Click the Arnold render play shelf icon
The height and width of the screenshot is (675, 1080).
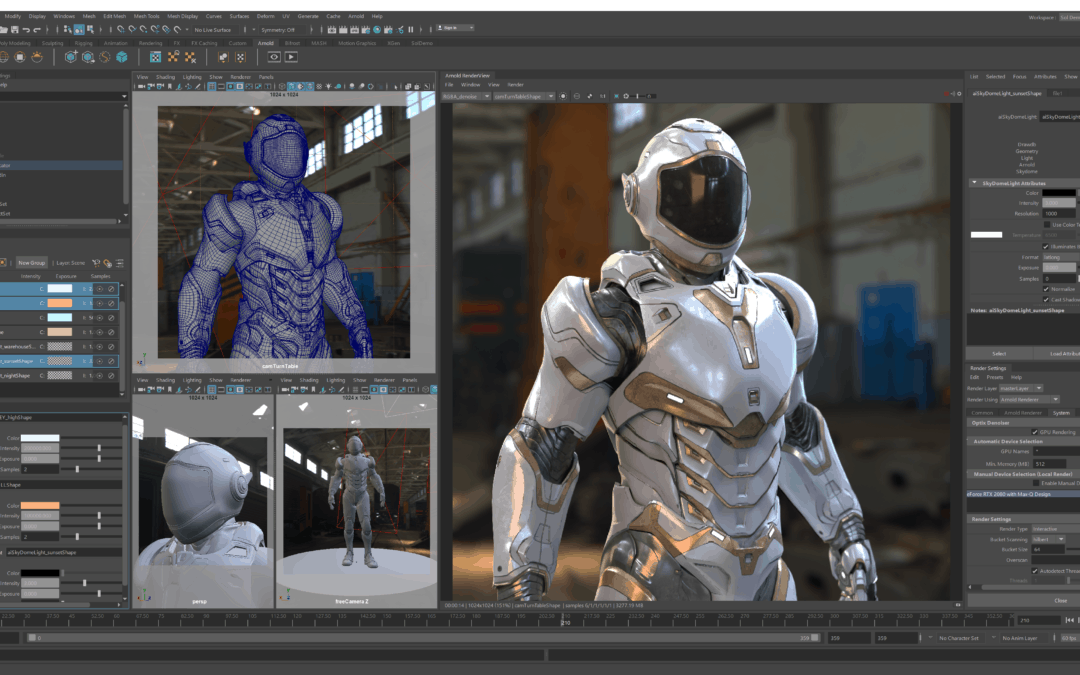(291, 57)
